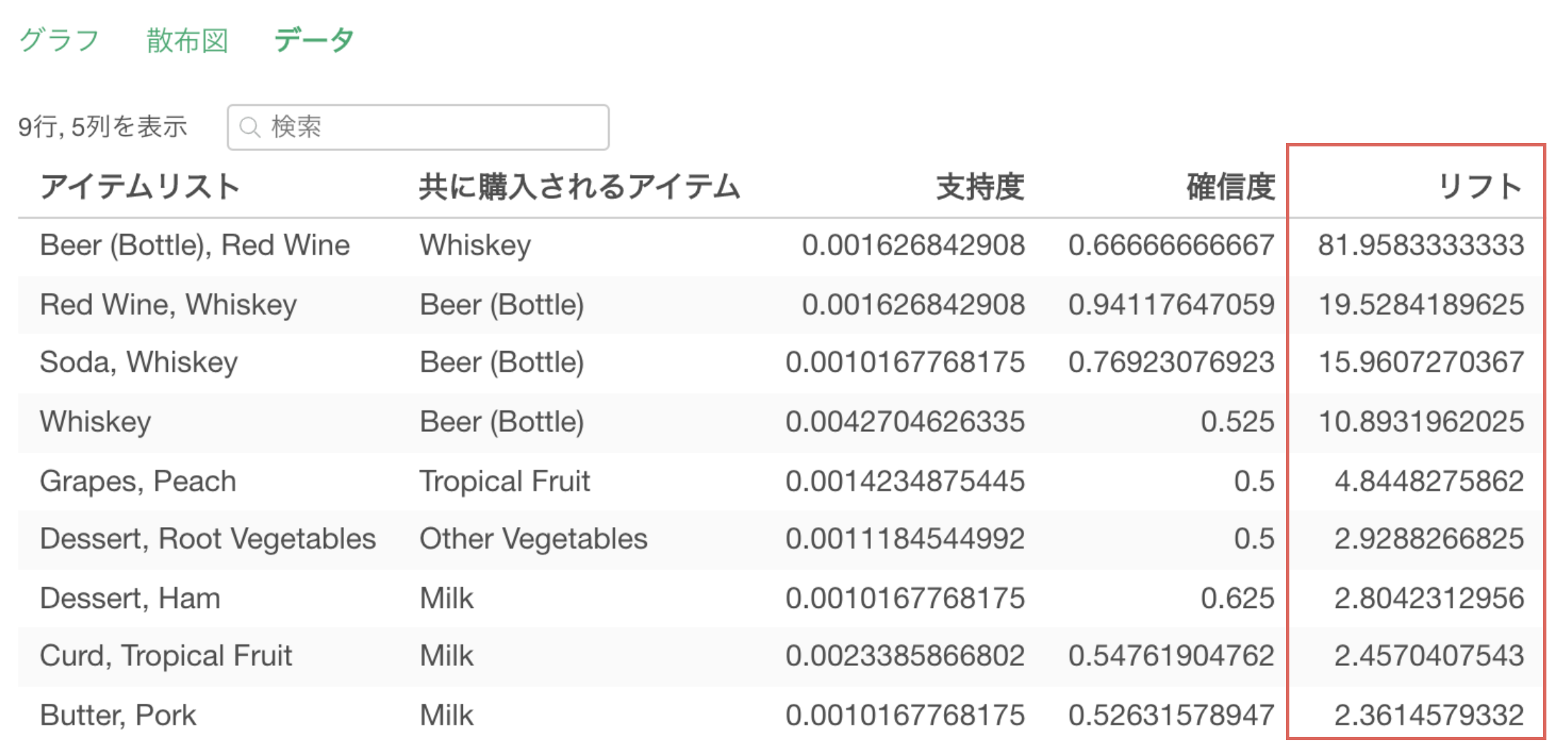This screenshot has width=1568, height=753.
Task: Select the データ tab
Action: pyautogui.click(x=314, y=40)
